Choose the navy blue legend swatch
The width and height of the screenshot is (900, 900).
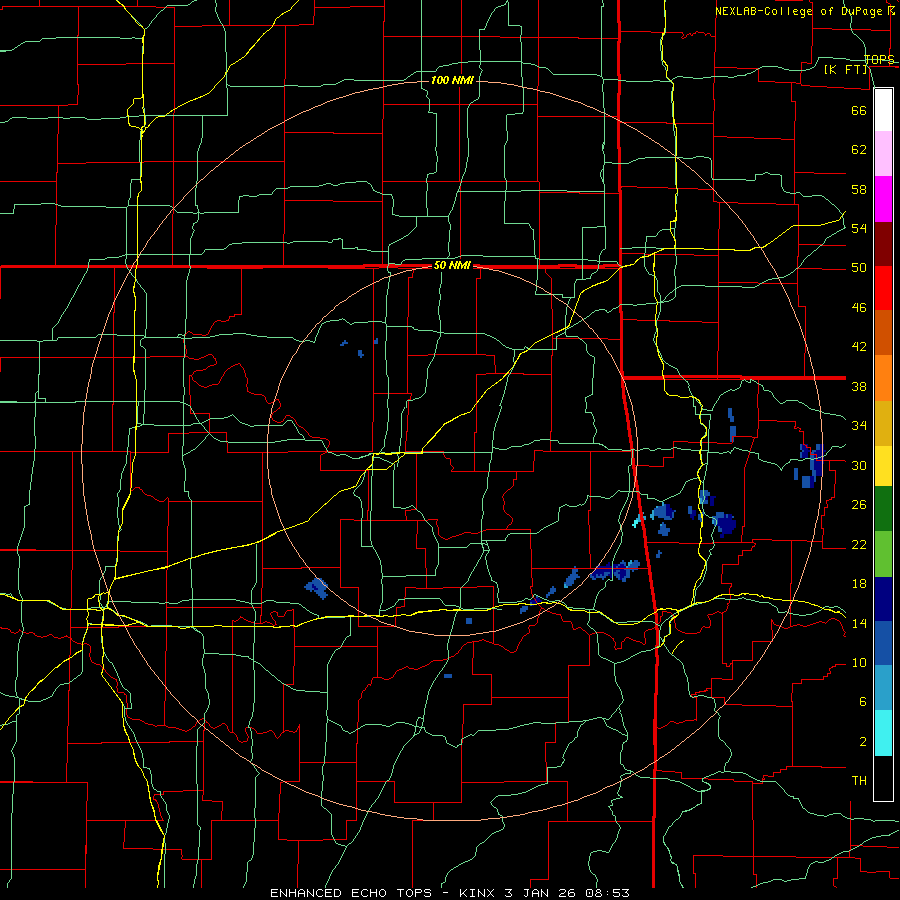tap(883, 599)
